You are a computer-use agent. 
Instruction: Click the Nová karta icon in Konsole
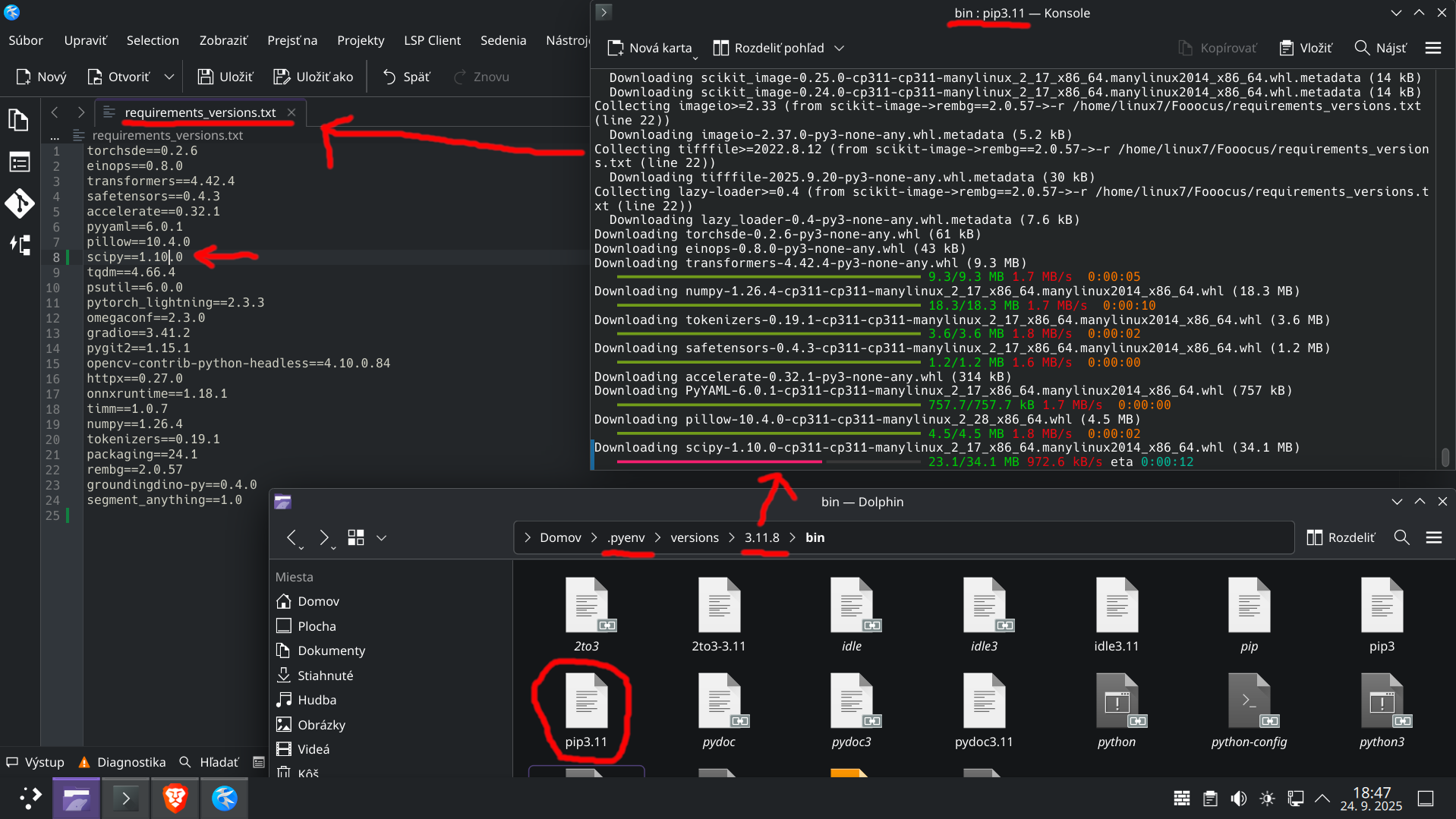pos(615,47)
